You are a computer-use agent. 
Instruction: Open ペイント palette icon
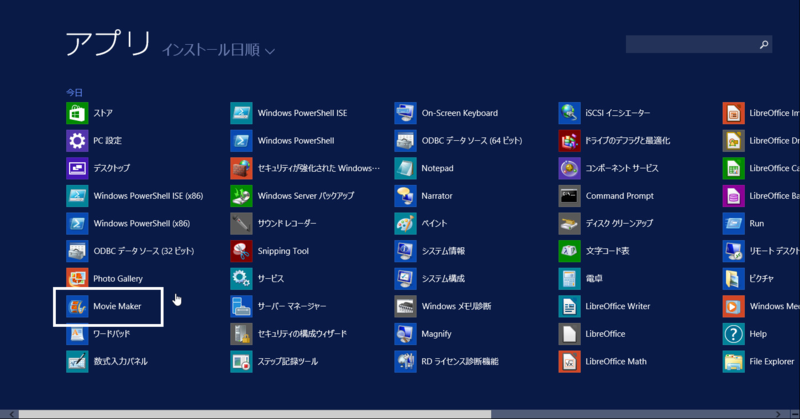(406, 223)
